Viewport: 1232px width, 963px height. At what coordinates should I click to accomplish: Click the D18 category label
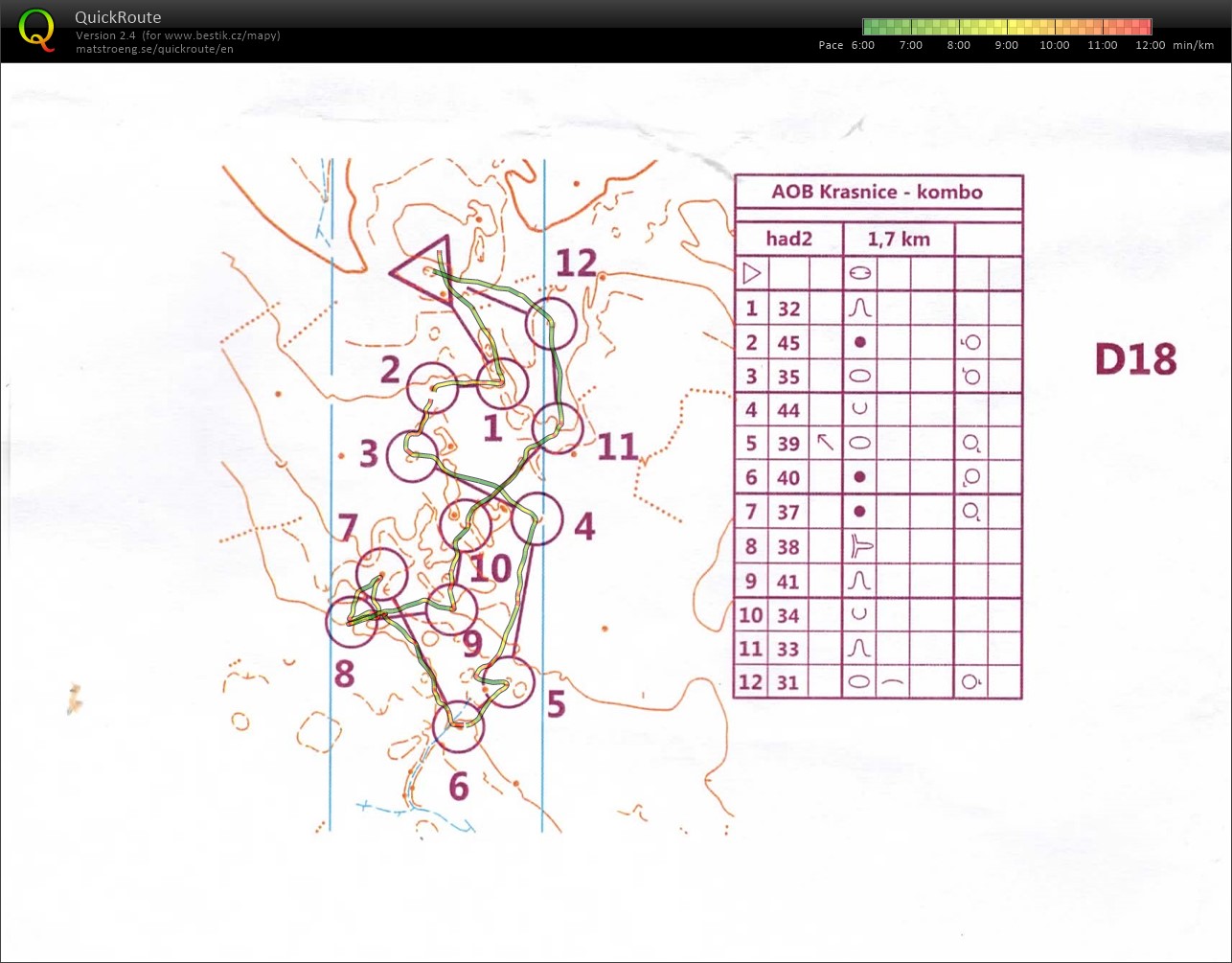[1134, 359]
